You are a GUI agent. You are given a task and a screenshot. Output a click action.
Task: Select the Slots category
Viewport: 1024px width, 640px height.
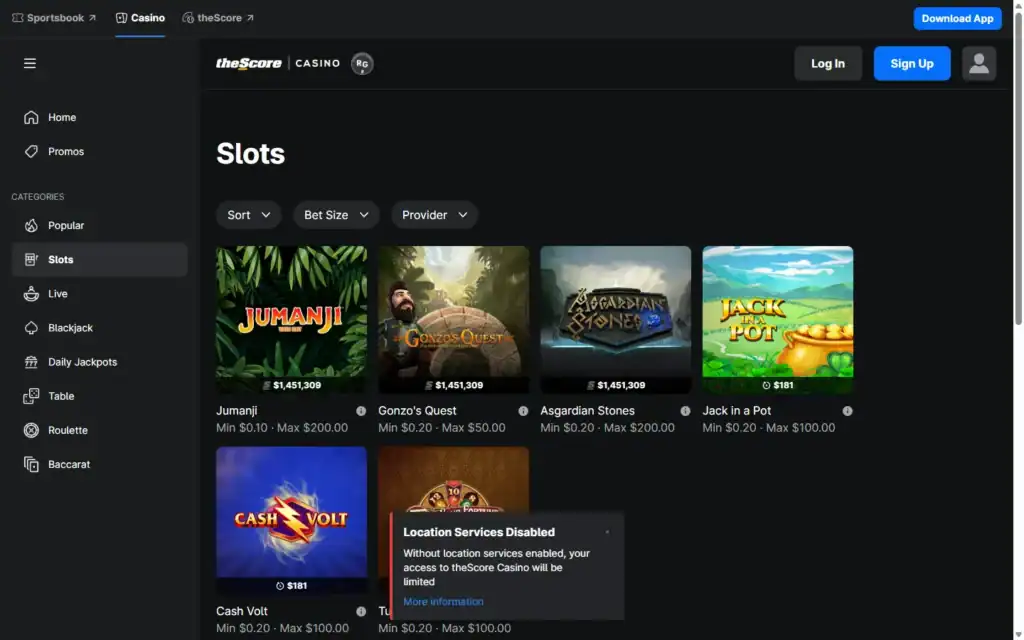coord(99,259)
